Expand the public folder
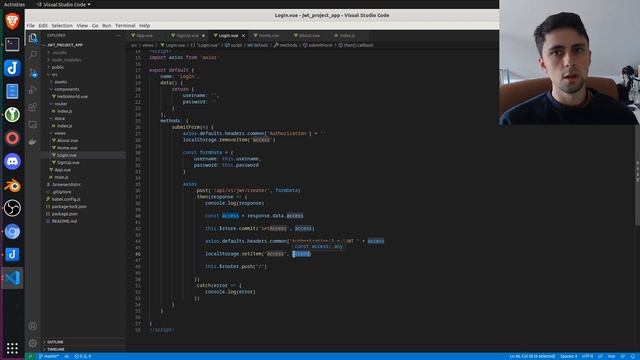Viewport: 640px width, 360px height. tap(58, 67)
